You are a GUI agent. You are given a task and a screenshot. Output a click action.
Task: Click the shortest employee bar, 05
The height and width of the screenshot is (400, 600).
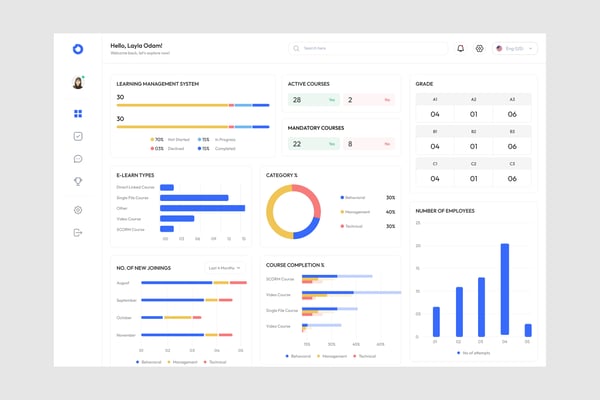(528, 330)
